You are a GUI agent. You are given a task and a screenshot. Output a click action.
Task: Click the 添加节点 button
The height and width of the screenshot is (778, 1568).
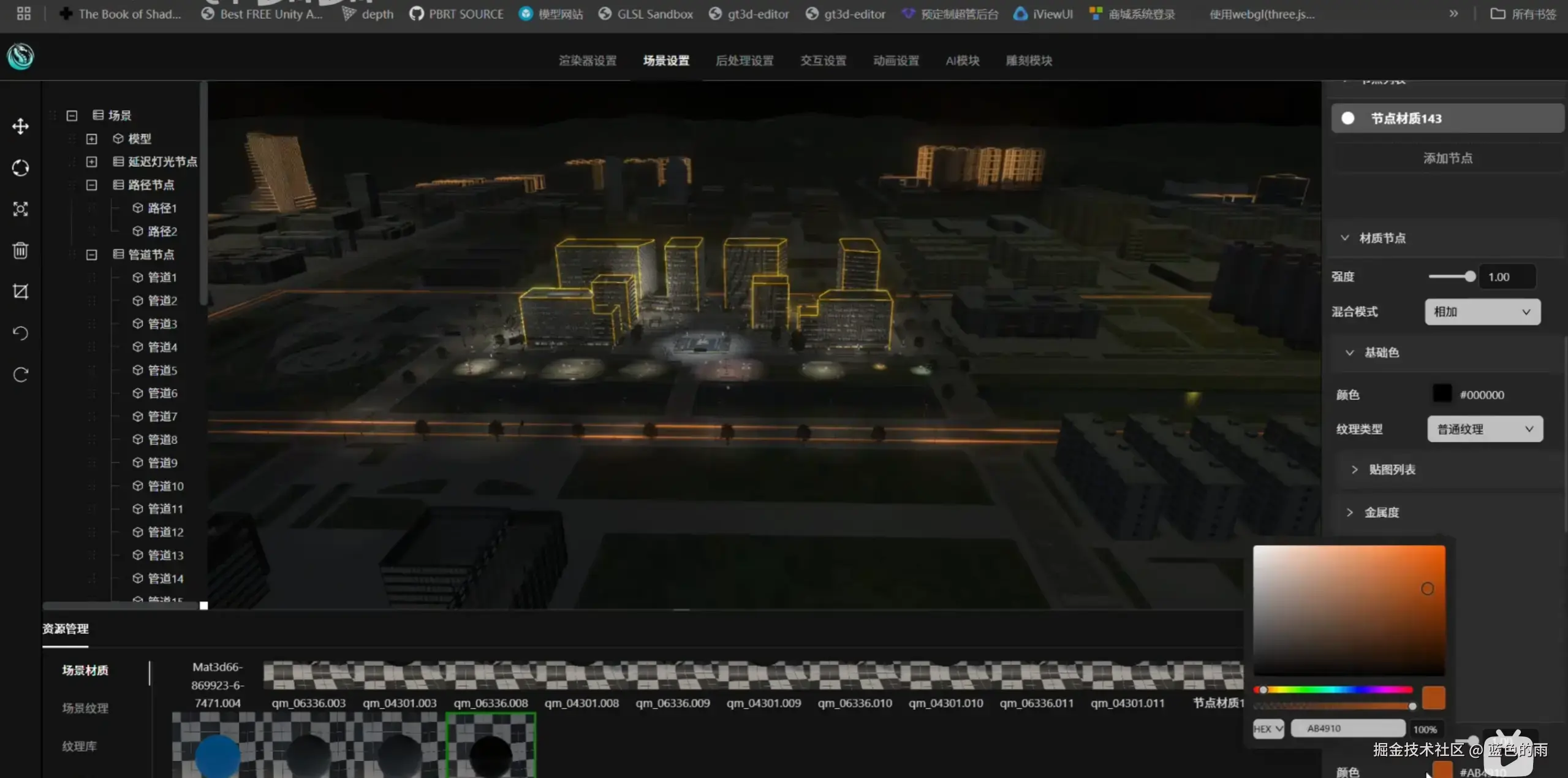click(x=1447, y=158)
